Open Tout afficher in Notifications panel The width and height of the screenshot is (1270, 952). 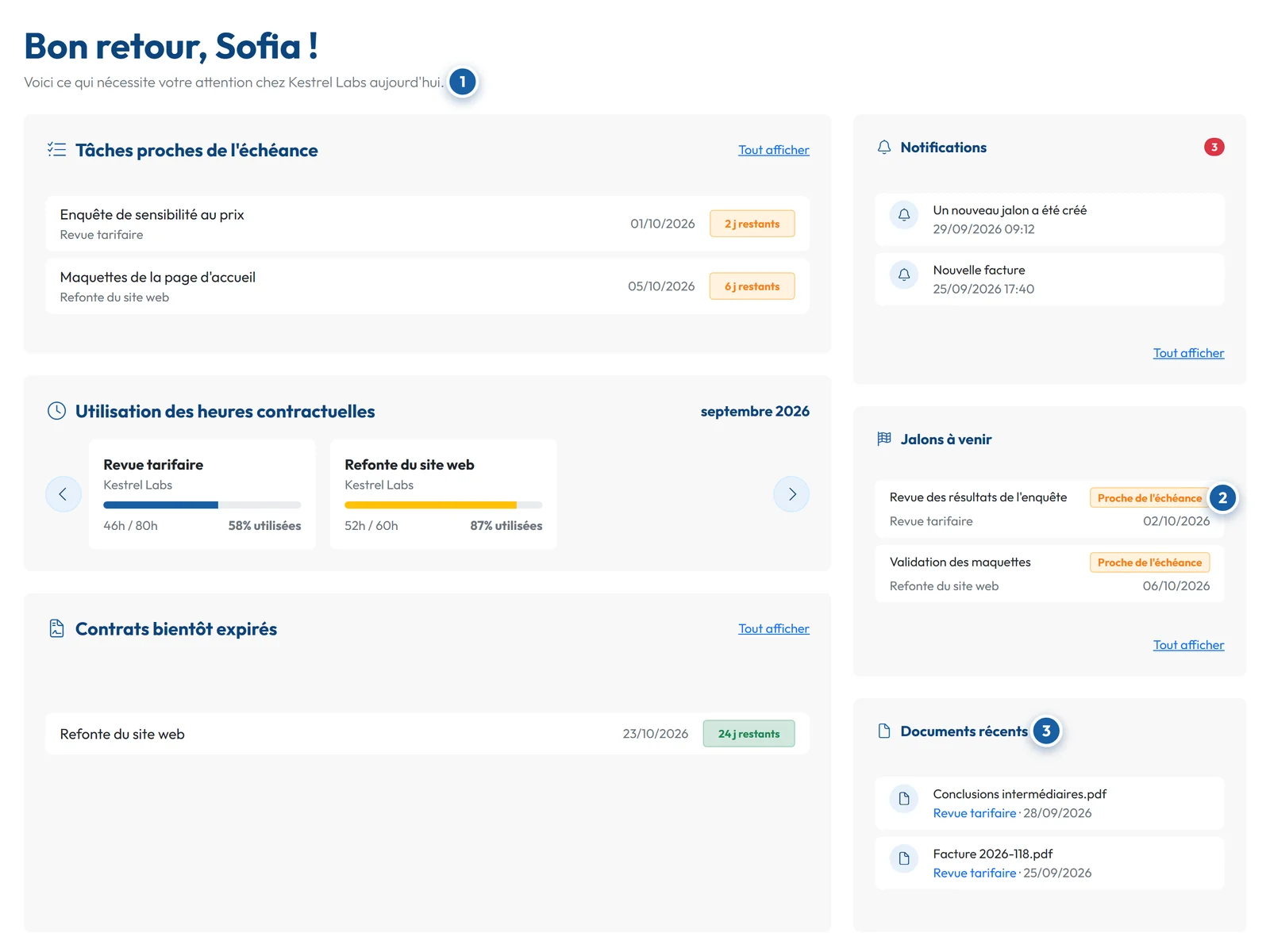(1188, 353)
